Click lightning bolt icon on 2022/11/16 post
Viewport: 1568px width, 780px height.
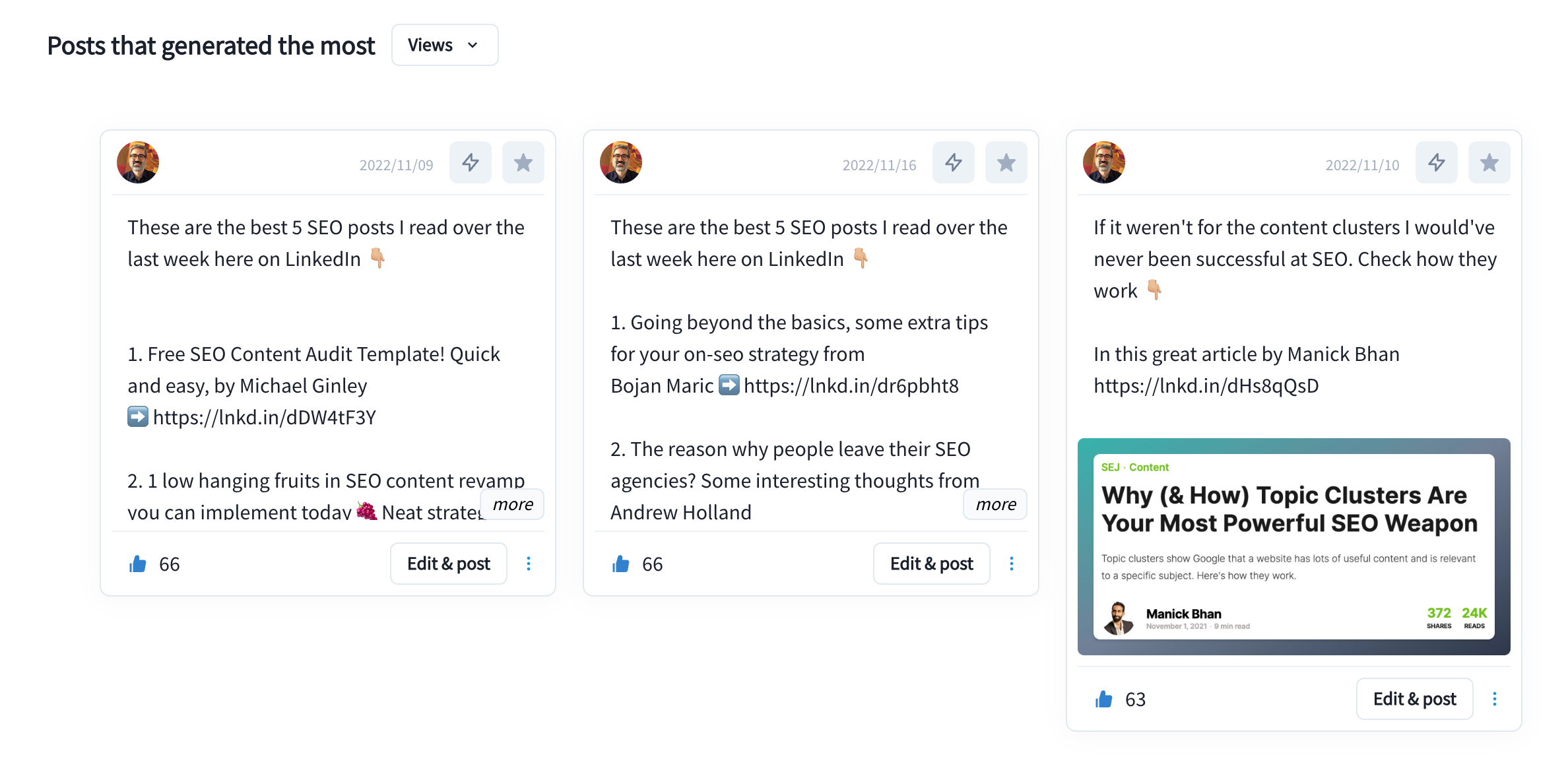pos(954,162)
